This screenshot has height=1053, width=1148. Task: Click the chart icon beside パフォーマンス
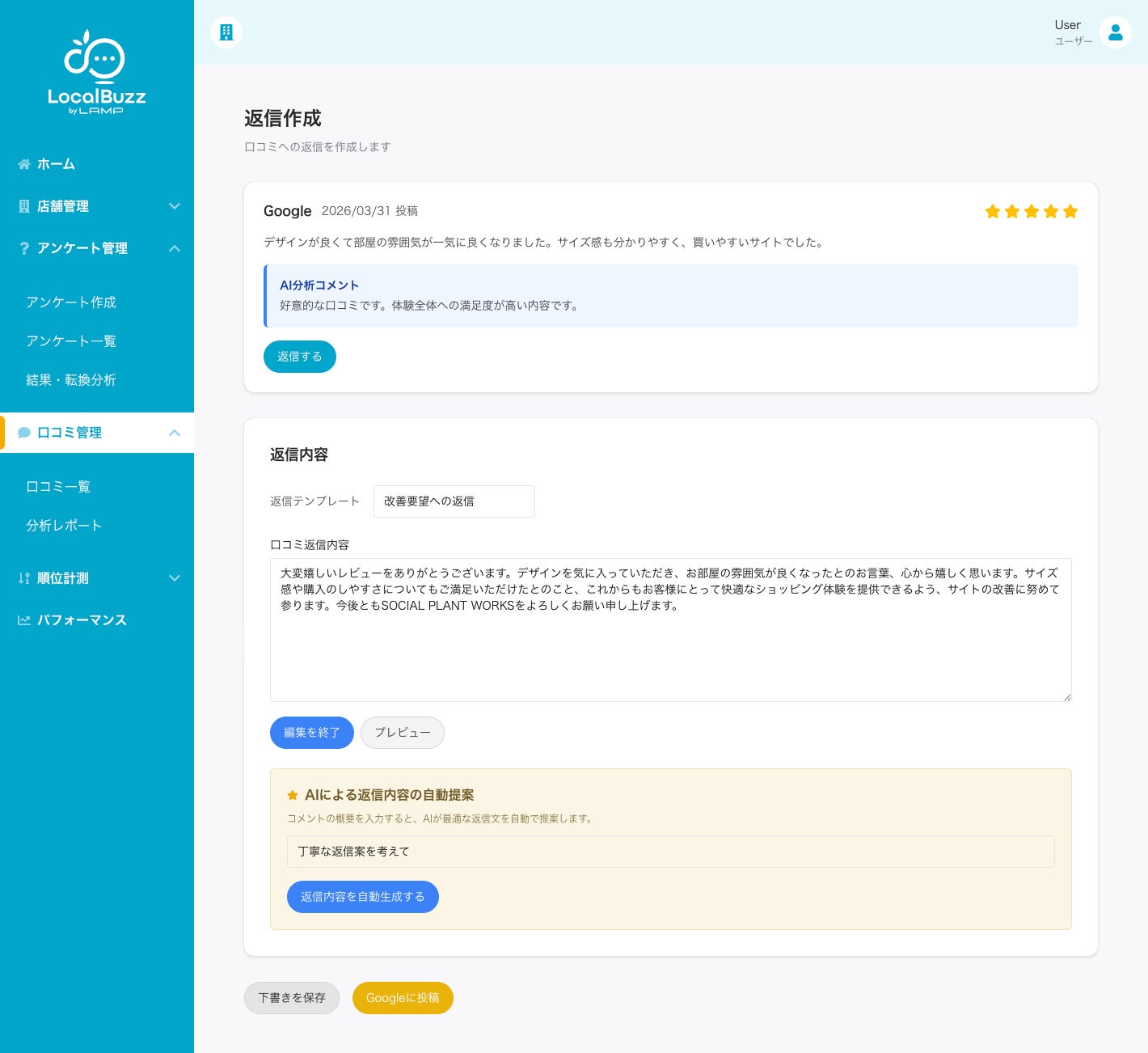coord(24,620)
